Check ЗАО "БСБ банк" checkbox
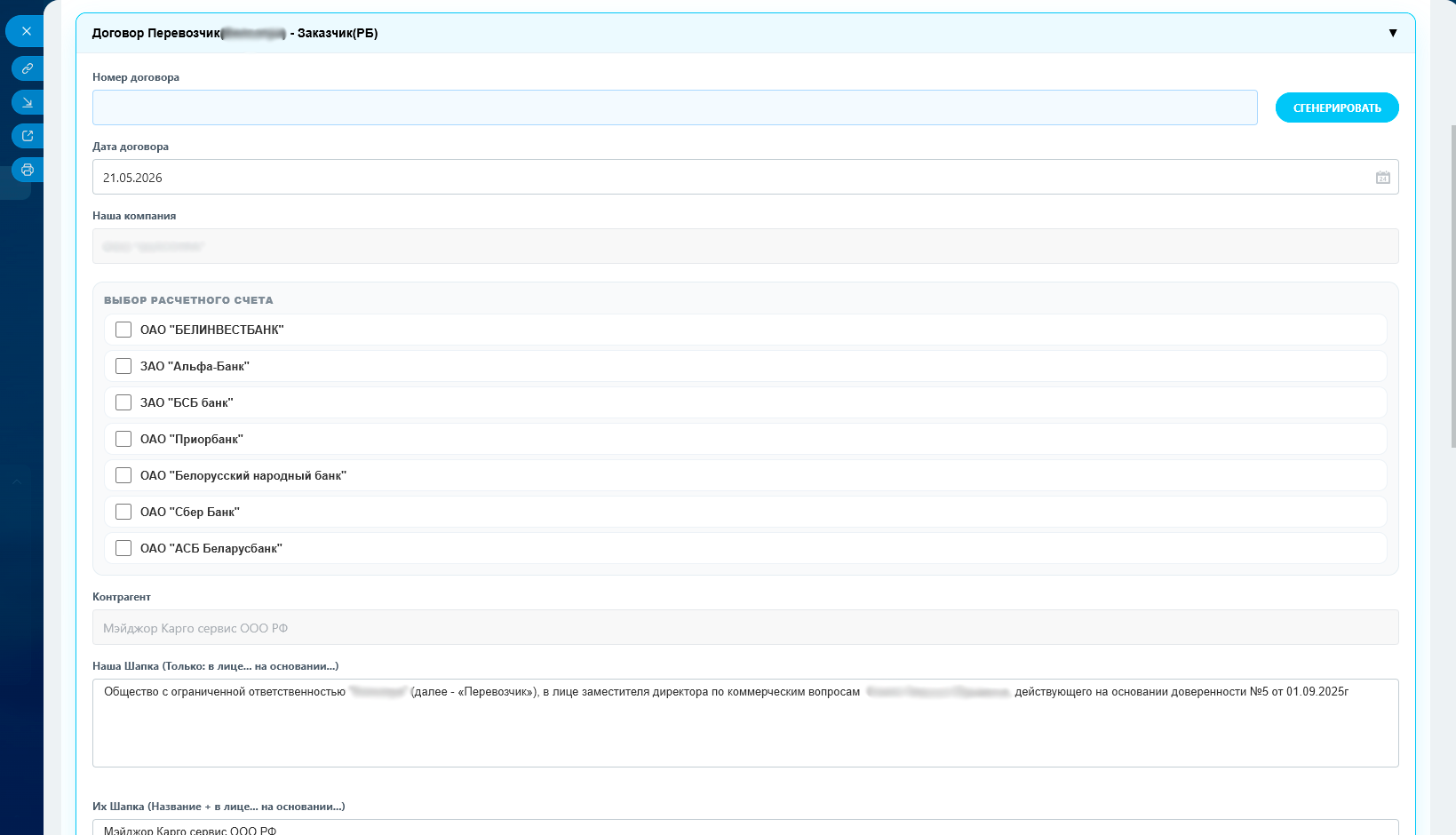The width and height of the screenshot is (1456, 835). [x=123, y=402]
